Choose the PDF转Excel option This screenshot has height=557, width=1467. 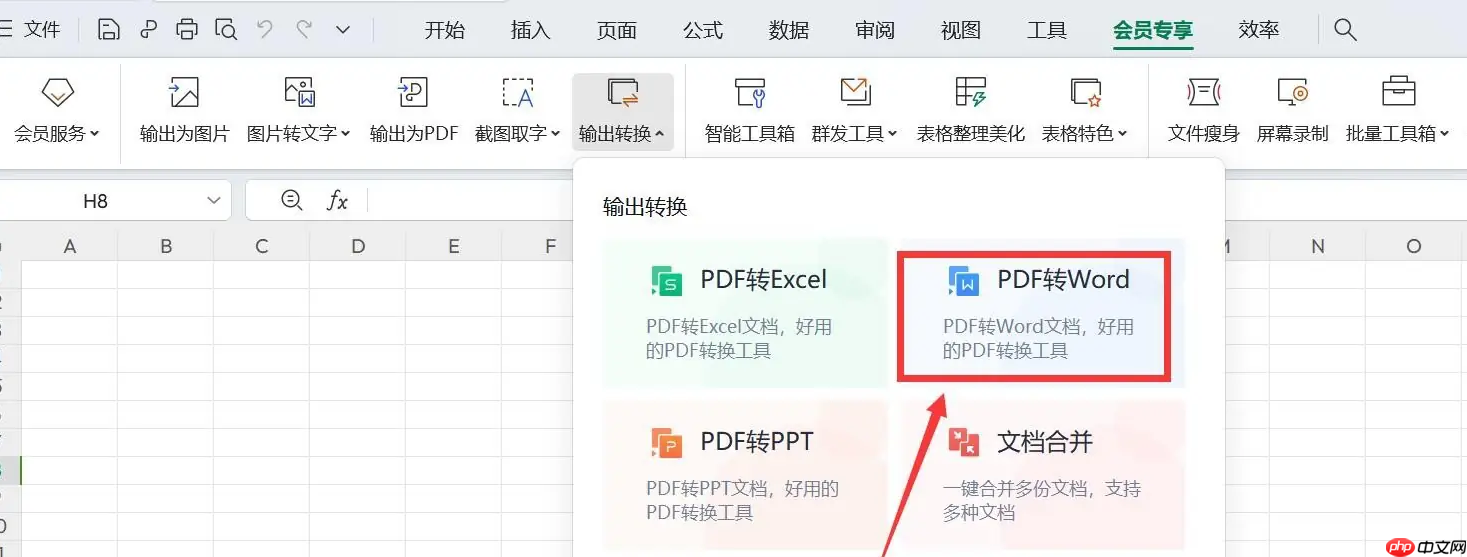(x=745, y=313)
